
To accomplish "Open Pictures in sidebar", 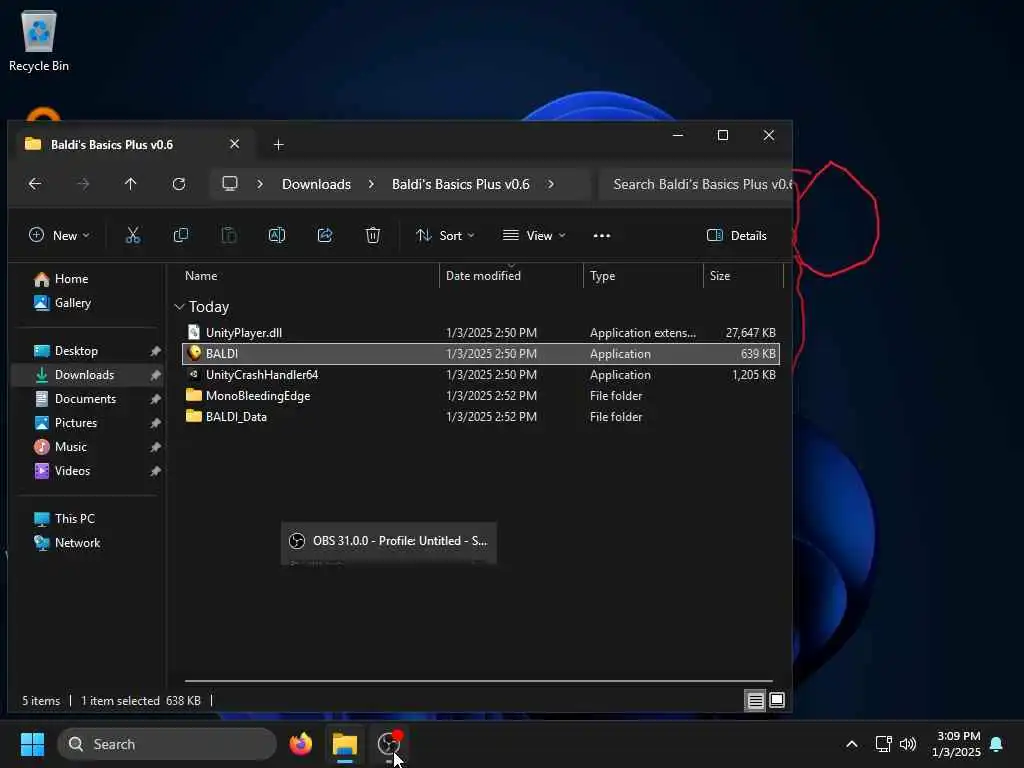I will pyautogui.click(x=89, y=423).
